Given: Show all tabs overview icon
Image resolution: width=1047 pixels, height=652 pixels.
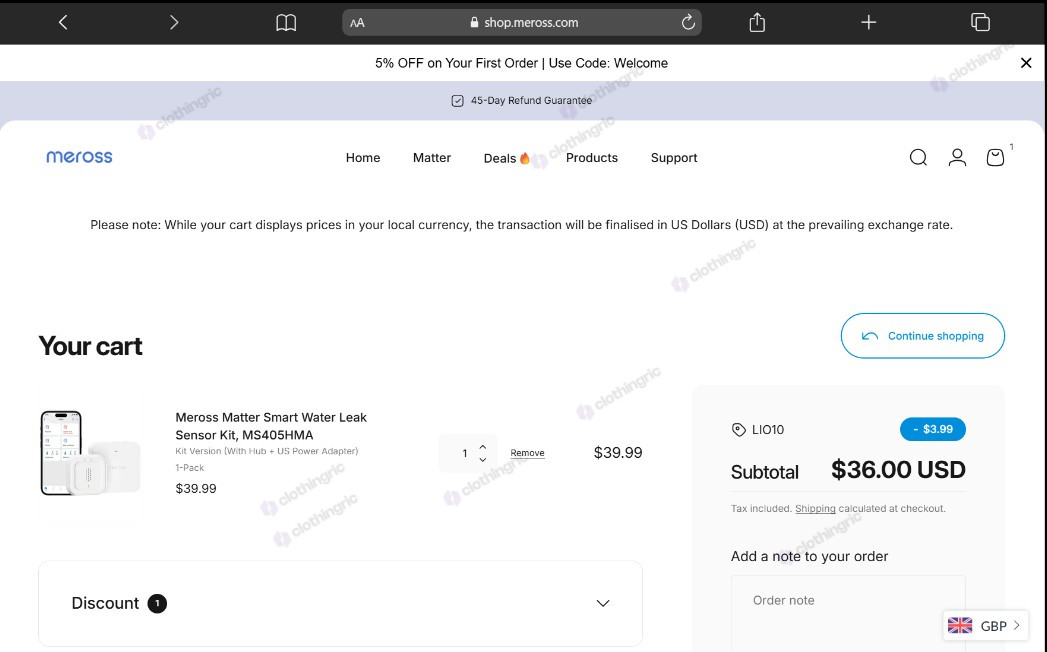Looking at the screenshot, I should click(980, 23).
